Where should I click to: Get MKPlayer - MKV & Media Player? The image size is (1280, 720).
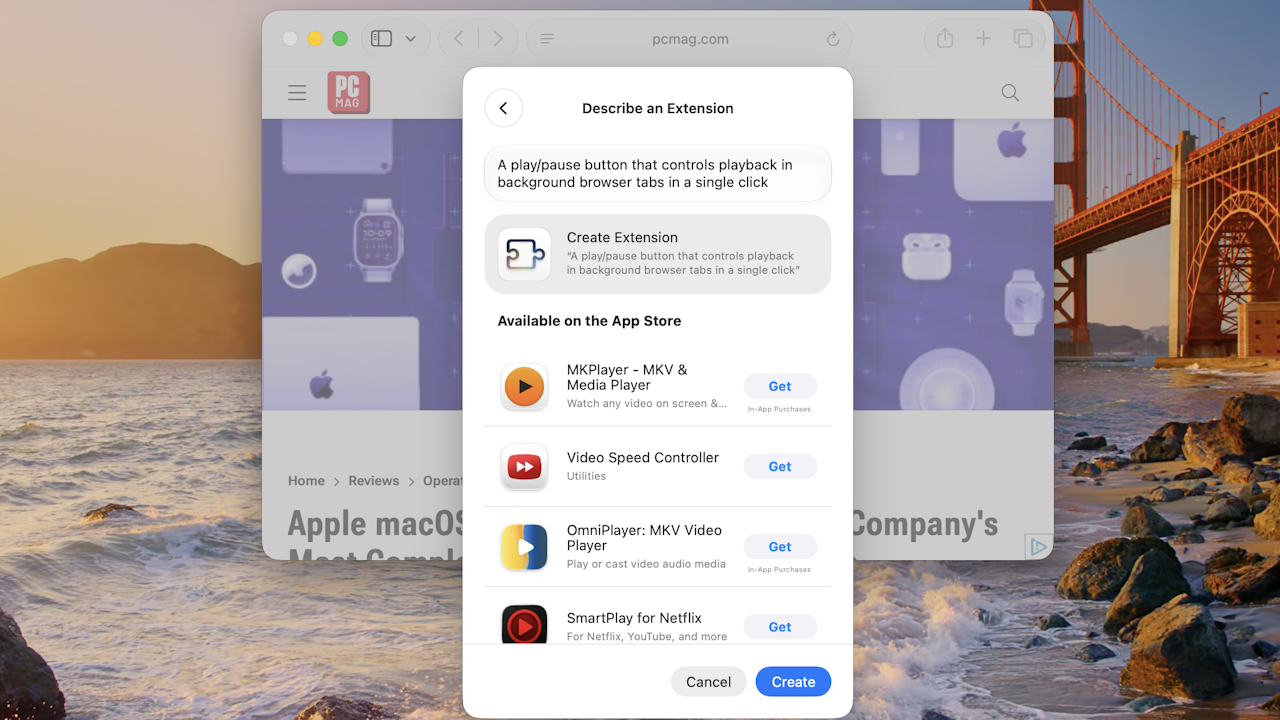[x=780, y=386]
